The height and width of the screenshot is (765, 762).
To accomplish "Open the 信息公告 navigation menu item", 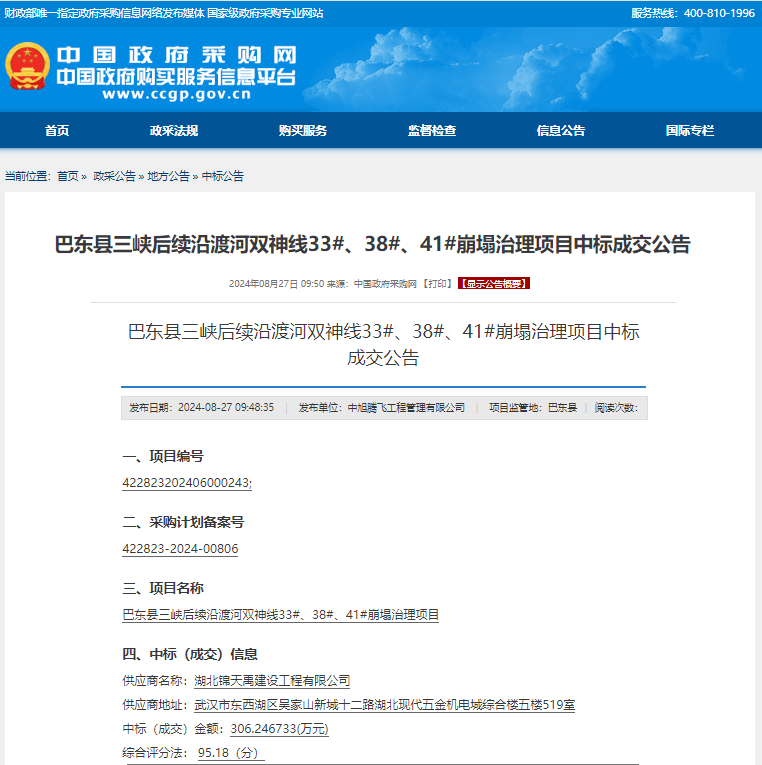I will click(561, 131).
